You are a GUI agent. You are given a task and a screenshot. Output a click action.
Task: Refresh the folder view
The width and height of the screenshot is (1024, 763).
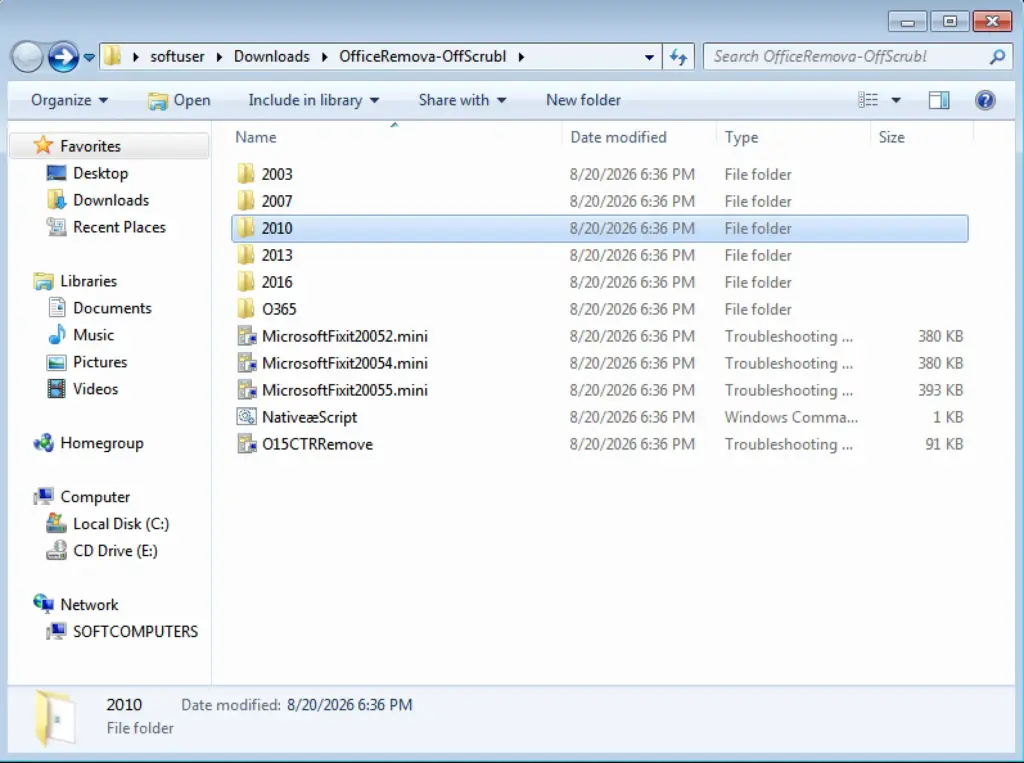679,57
